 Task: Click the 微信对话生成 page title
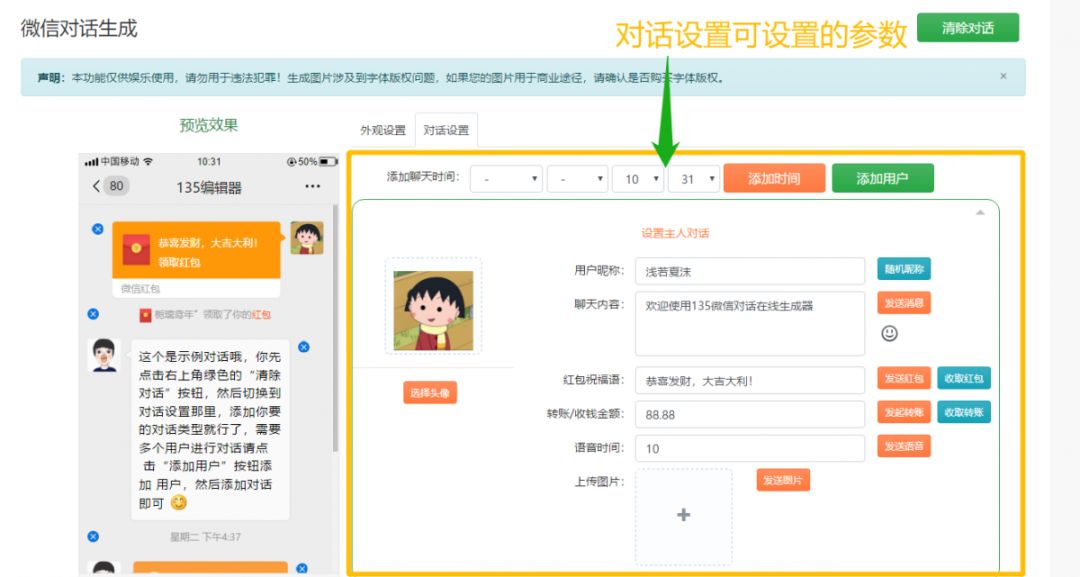tap(79, 28)
